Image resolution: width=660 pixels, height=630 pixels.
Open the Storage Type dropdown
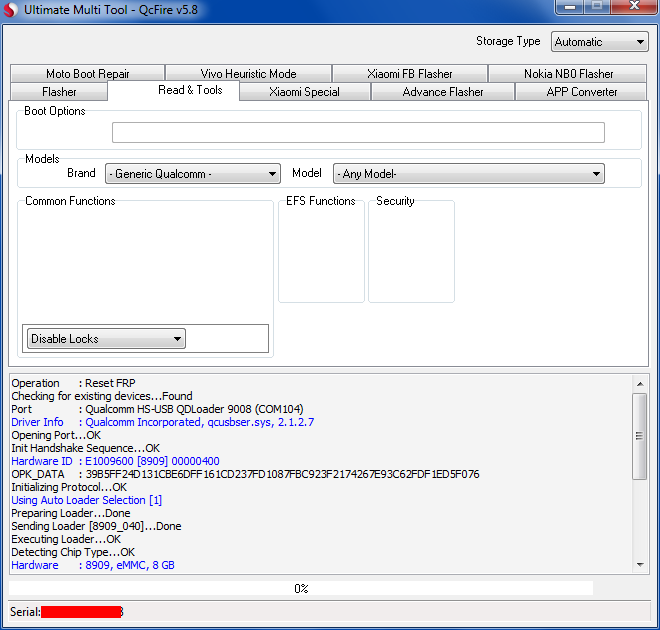[599, 42]
